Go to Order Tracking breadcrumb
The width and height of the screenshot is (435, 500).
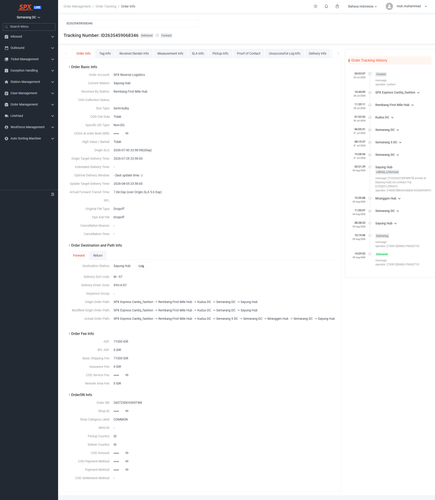pyautogui.click(x=106, y=6)
